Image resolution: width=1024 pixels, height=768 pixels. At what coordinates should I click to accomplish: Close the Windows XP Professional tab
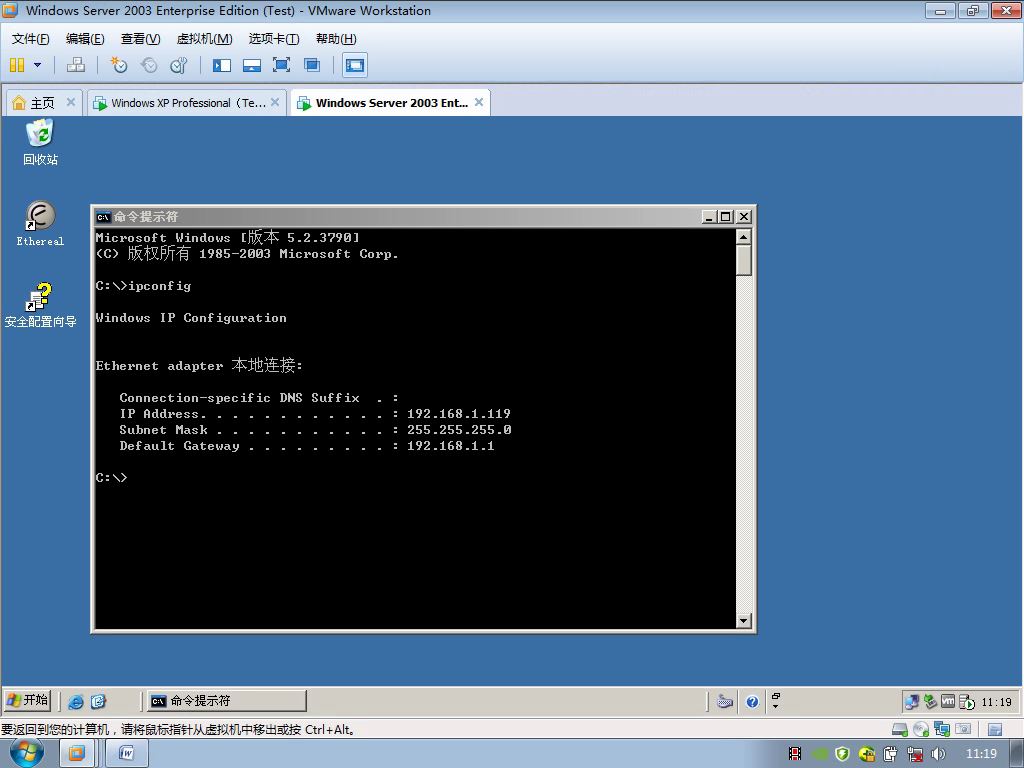pyautogui.click(x=275, y=102)
